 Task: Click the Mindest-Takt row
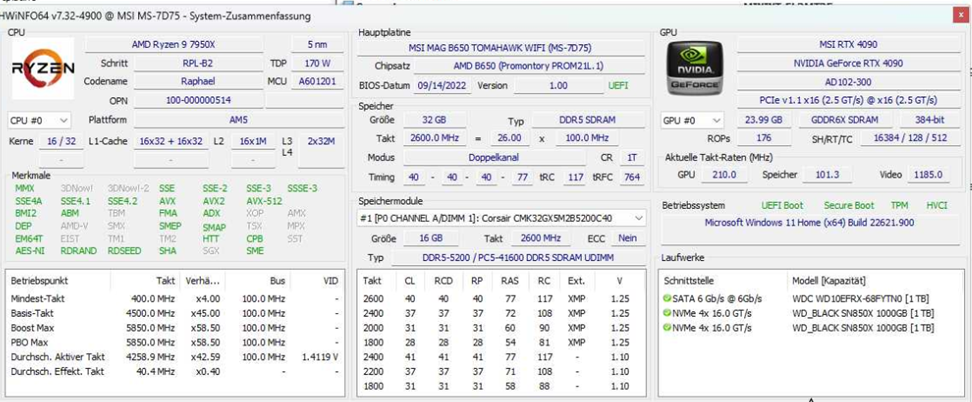click(174, 298)
